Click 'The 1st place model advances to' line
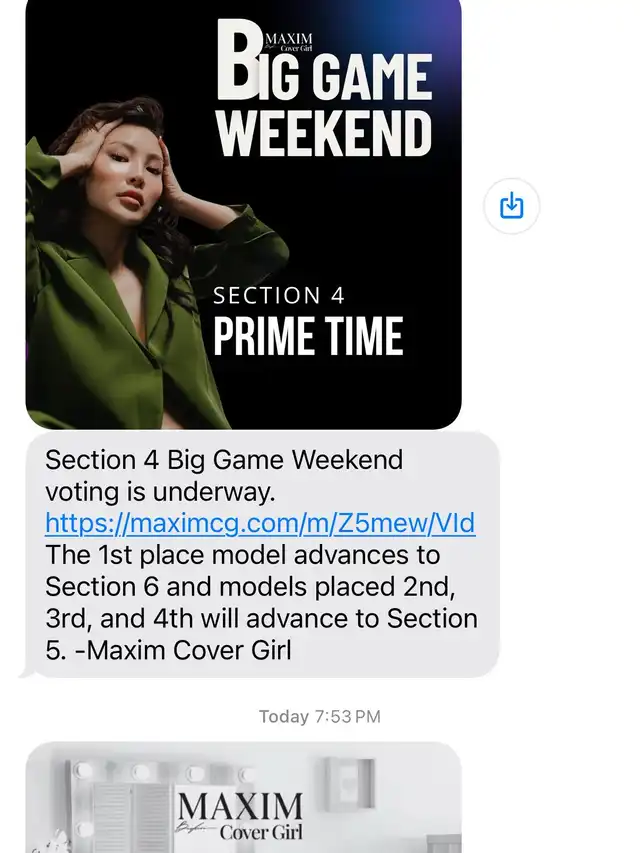Viewport: 640px width, 853px height. tap(243, 555)
